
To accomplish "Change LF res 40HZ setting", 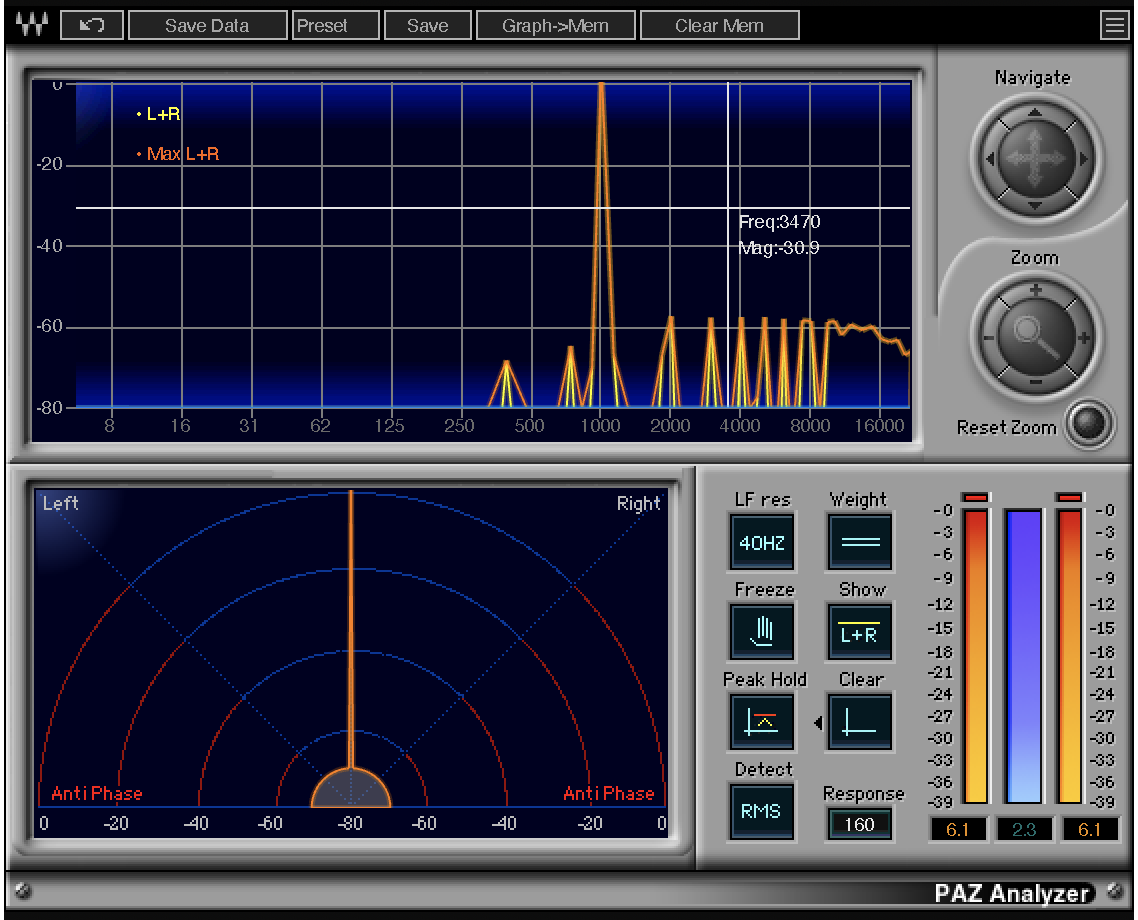I will click(x=762, y=542).
